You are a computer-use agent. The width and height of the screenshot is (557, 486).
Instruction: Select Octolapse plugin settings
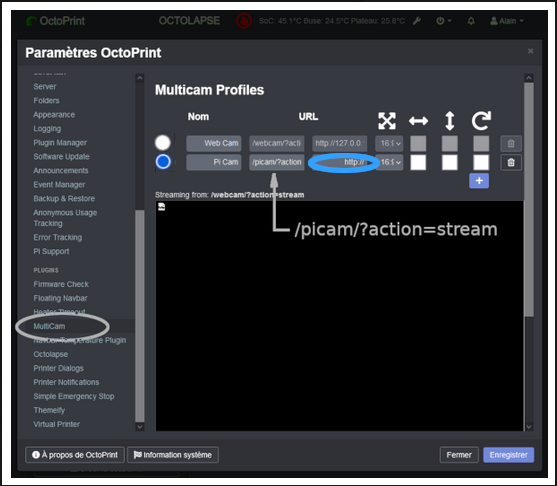[x=50, y=354]
